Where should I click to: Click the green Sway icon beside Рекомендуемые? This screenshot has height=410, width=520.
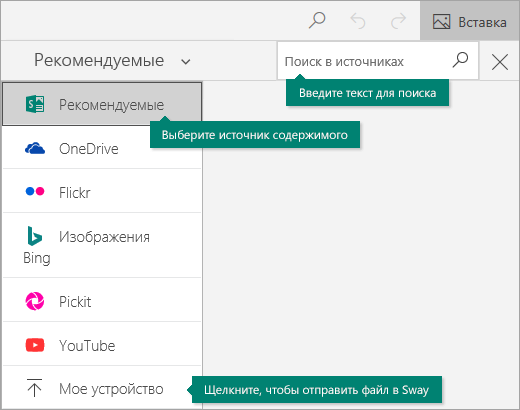tap(35, 104)
